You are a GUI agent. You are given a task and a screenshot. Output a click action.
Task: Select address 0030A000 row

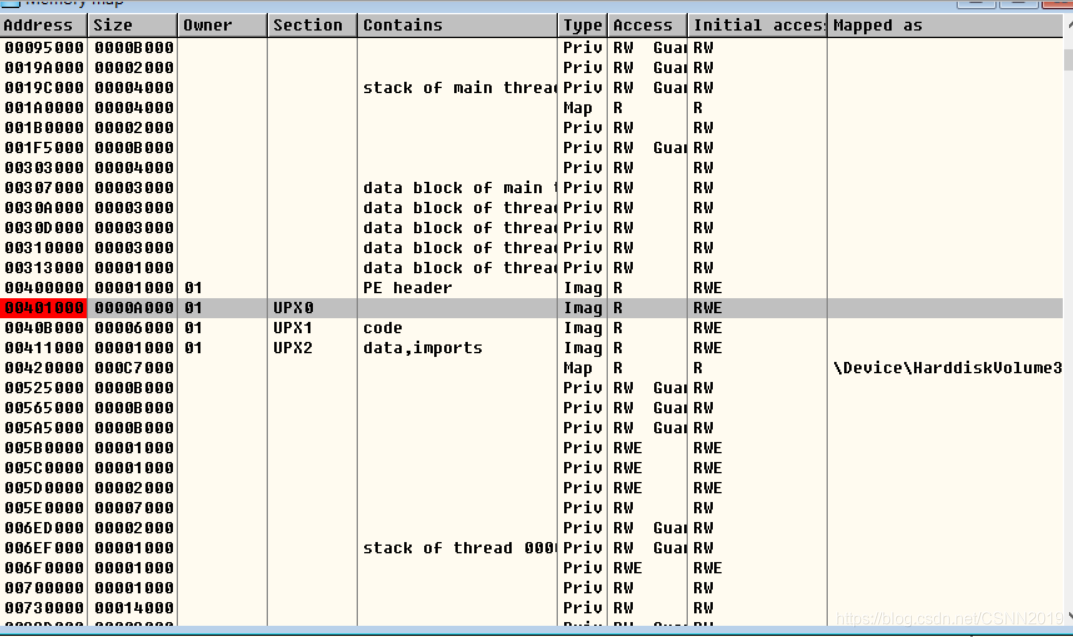pos(532,208)
